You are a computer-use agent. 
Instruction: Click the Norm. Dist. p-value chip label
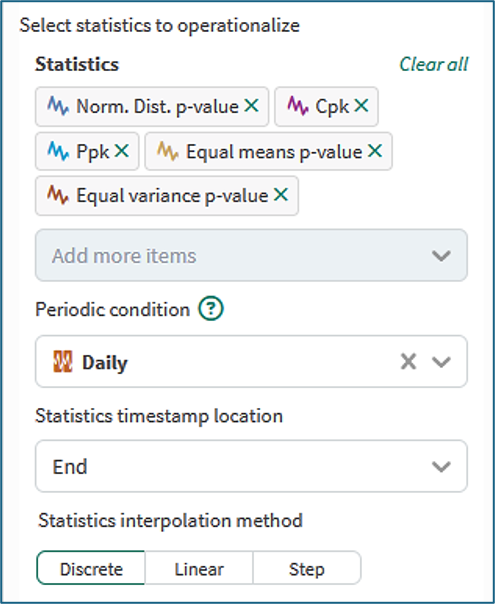157,106
